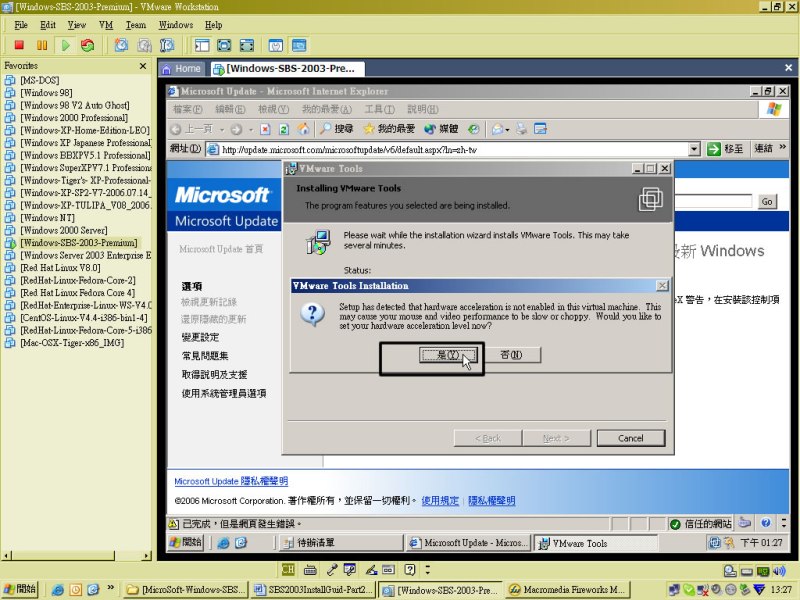
Task: Click the Quick Switch toolbar icon
Action: click(x=247, y=45)
